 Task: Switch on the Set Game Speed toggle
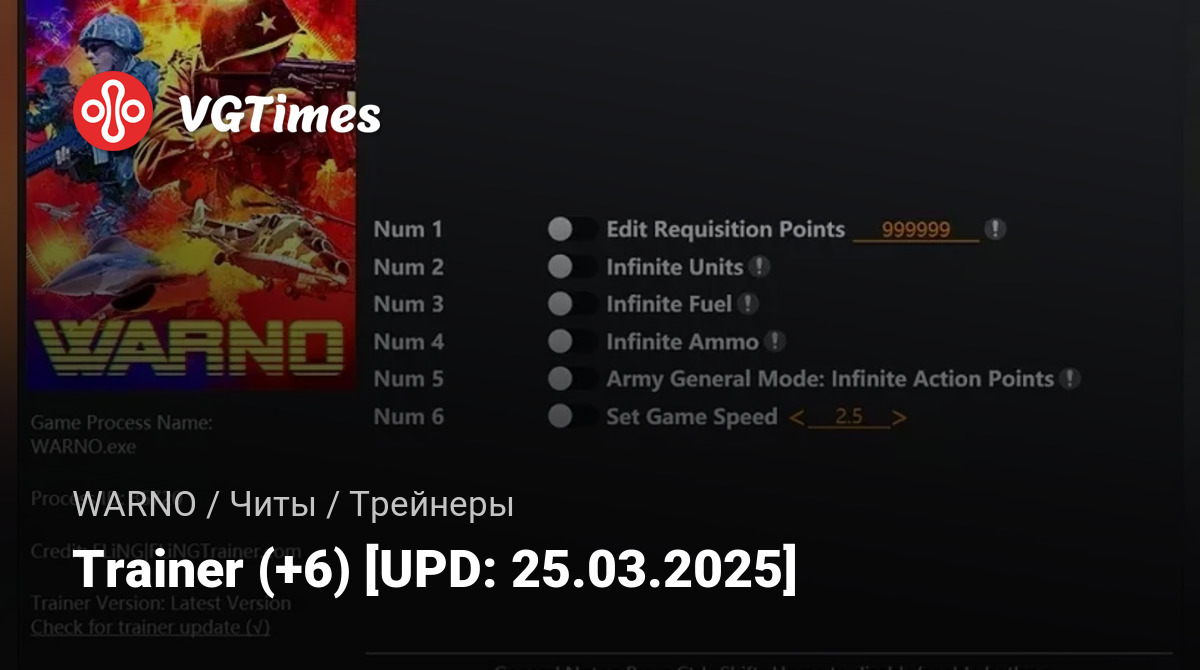pos(573,417)
